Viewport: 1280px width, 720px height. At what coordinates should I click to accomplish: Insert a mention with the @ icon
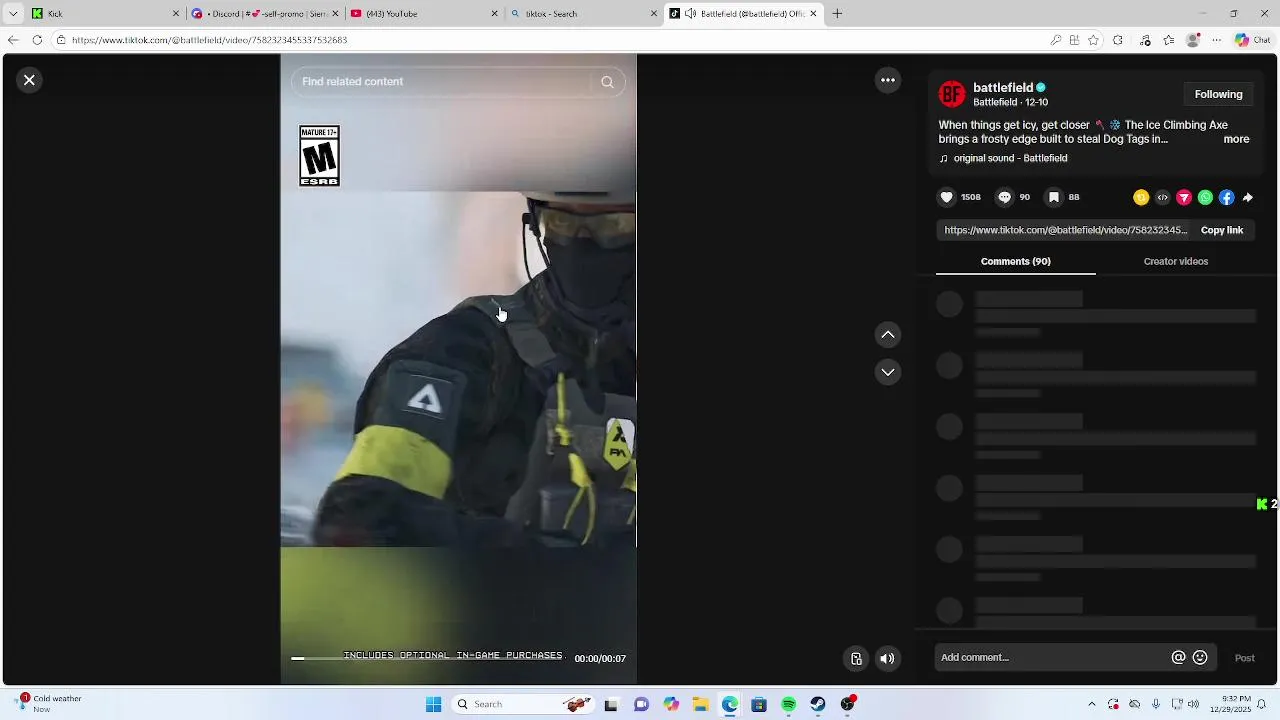1178,657
